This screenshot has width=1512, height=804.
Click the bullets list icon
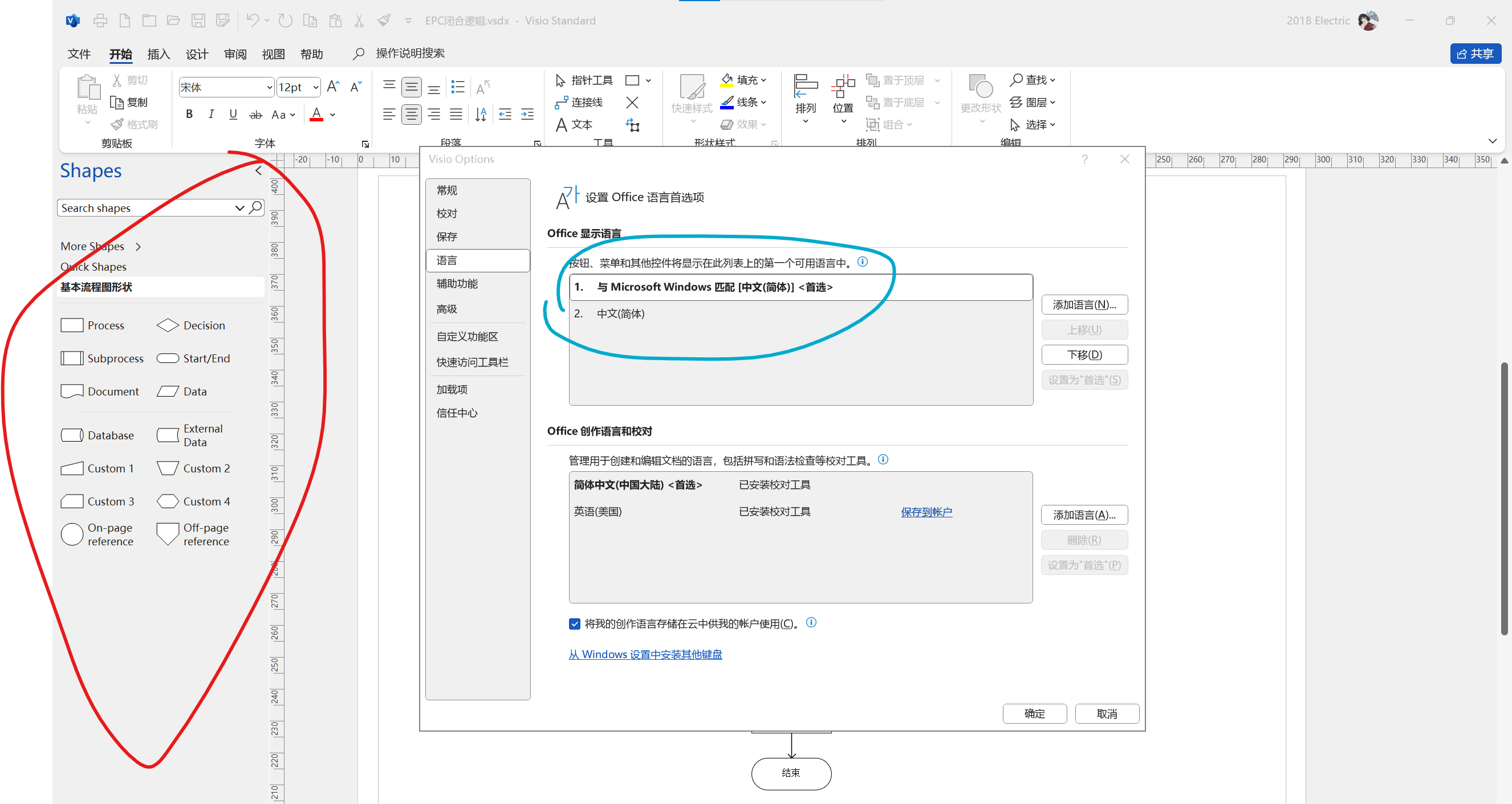click(x=458, y=87)
